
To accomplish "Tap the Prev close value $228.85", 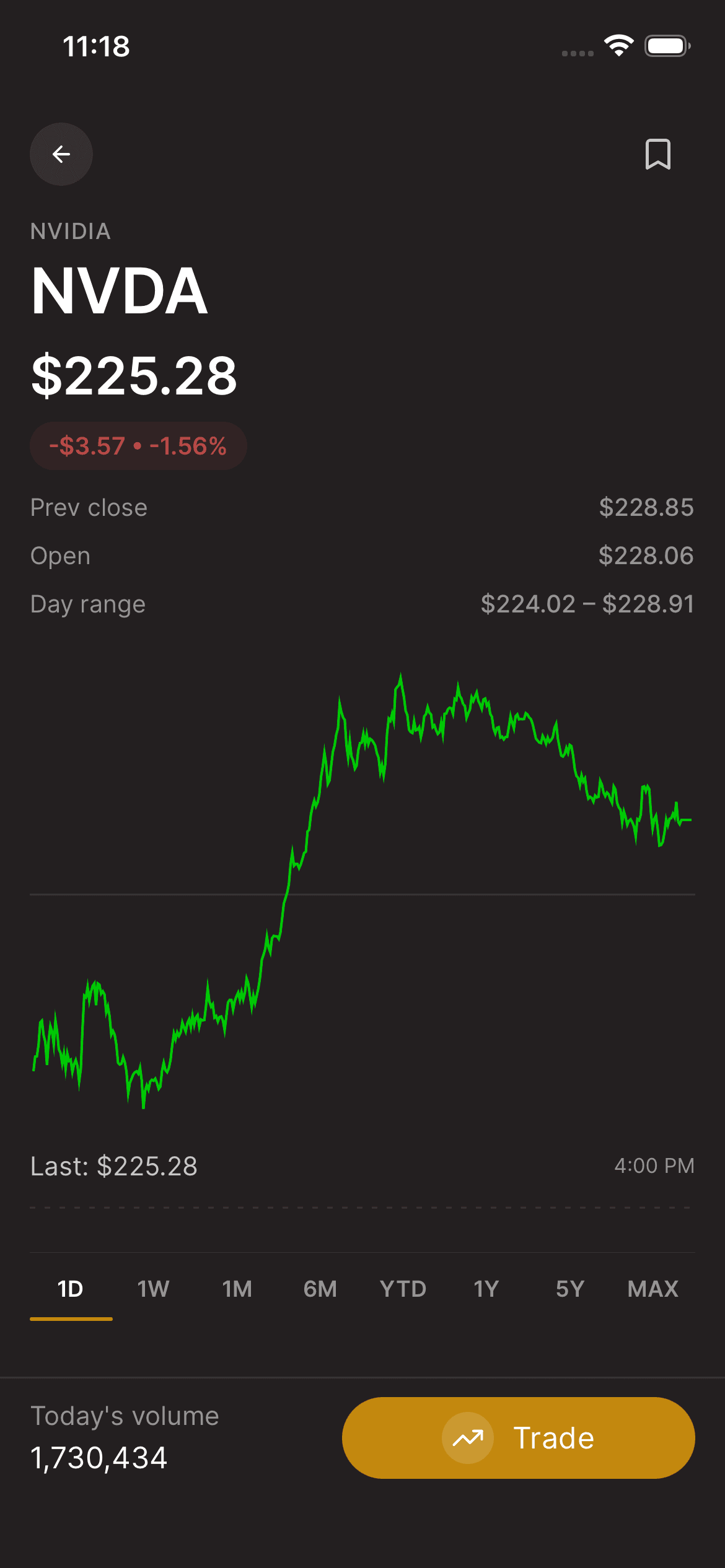I will pyautogui.click(x=646, y=507).
